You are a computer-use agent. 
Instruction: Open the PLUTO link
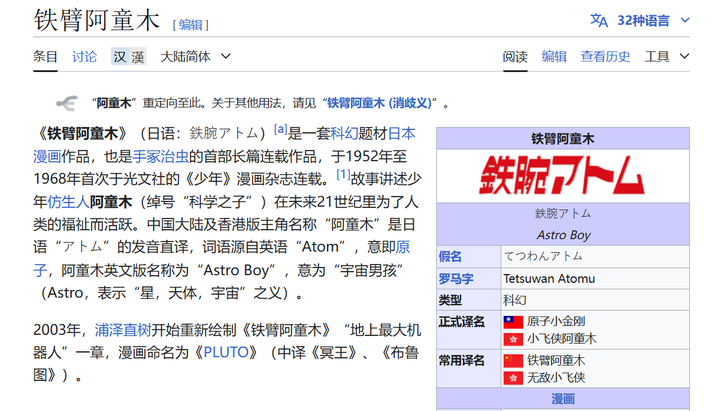pos(225,352)
